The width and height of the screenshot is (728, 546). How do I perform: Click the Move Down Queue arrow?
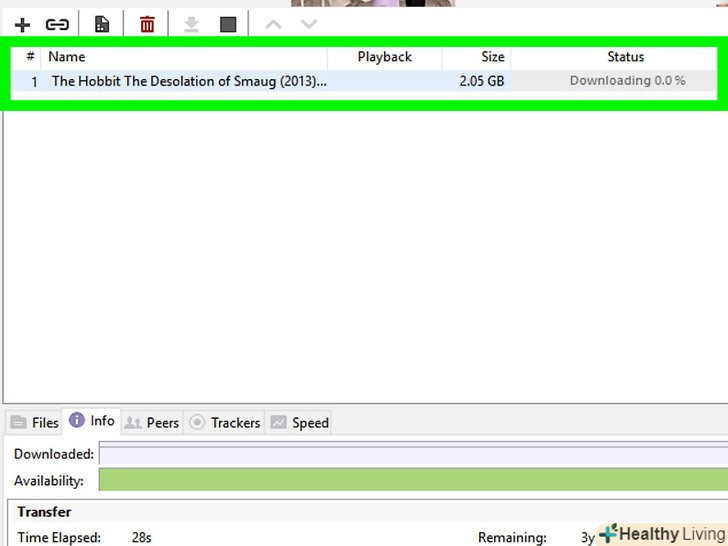(309, 24)
